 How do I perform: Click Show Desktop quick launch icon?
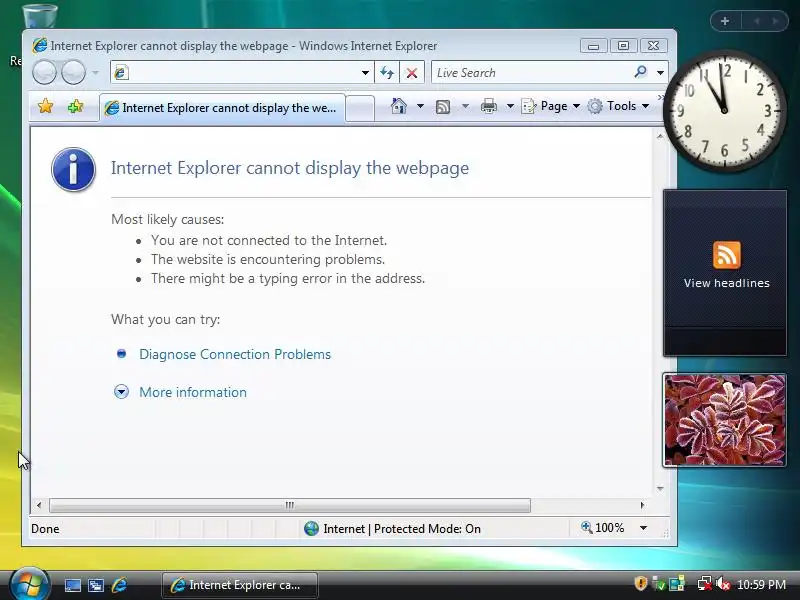(x=72, y=585)
